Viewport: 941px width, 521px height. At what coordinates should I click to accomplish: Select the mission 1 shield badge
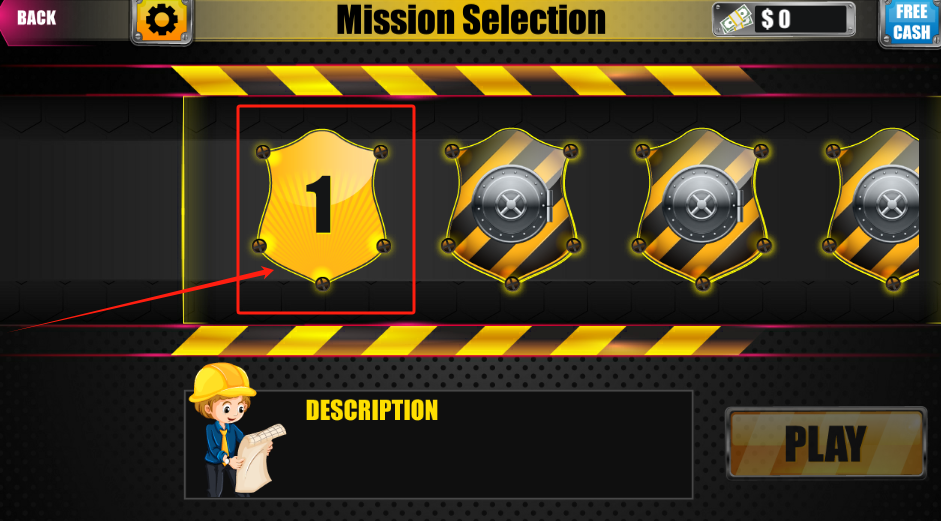tap(322, 208)
